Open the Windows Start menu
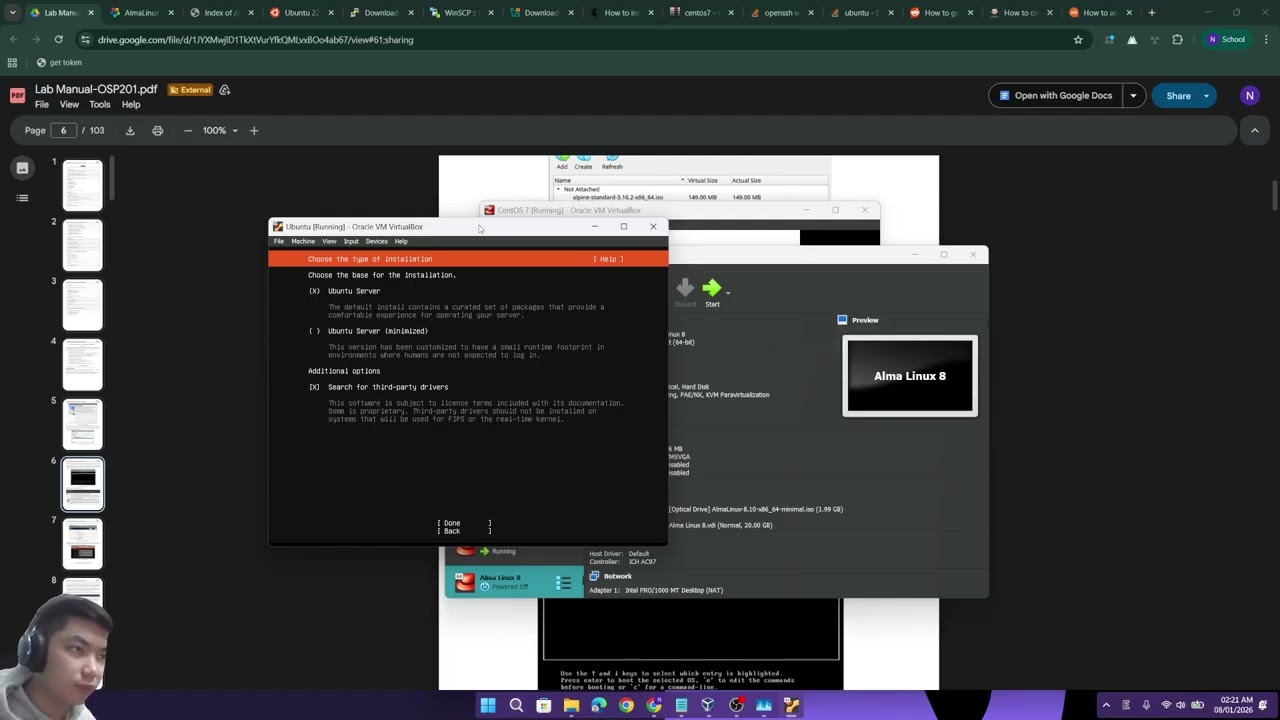 [488, 705]
